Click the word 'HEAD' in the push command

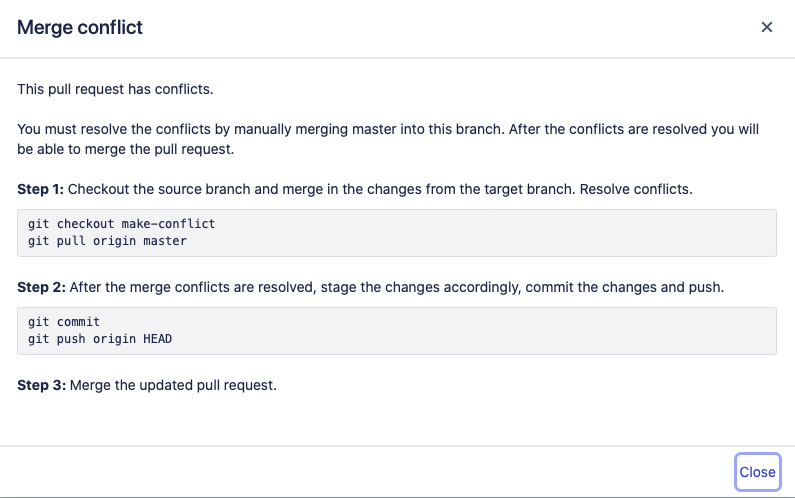pyautogui.click(x=158, y=339)
